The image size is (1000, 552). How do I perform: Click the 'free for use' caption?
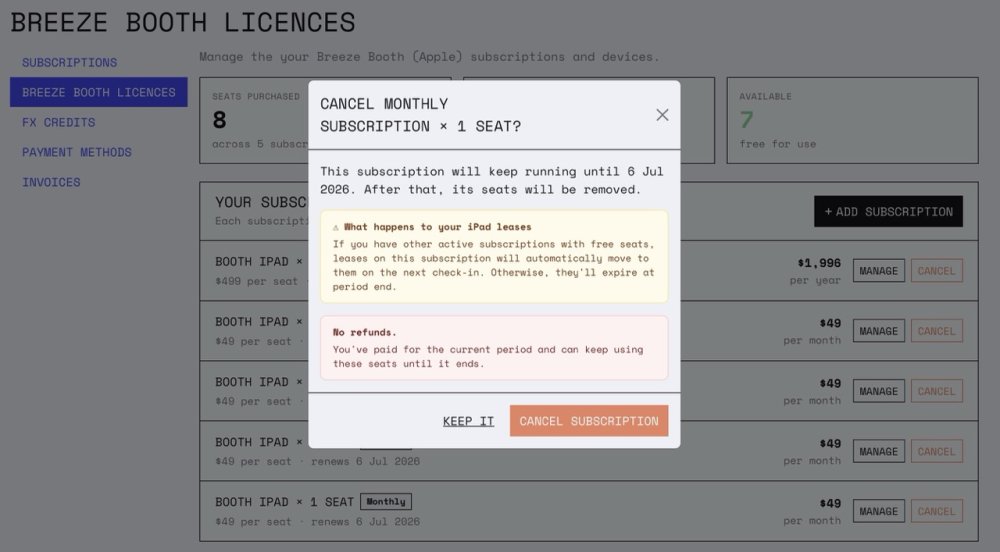point(777,144)
